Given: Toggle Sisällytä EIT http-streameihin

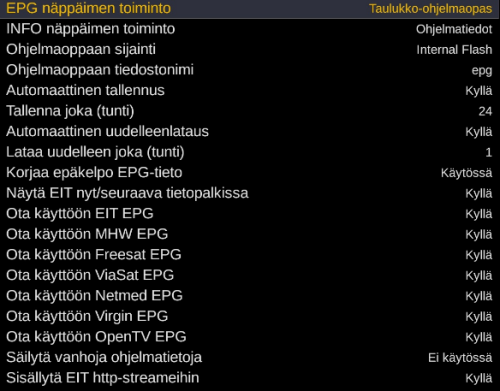Looking at the screenshot, I should click(250, 378).
